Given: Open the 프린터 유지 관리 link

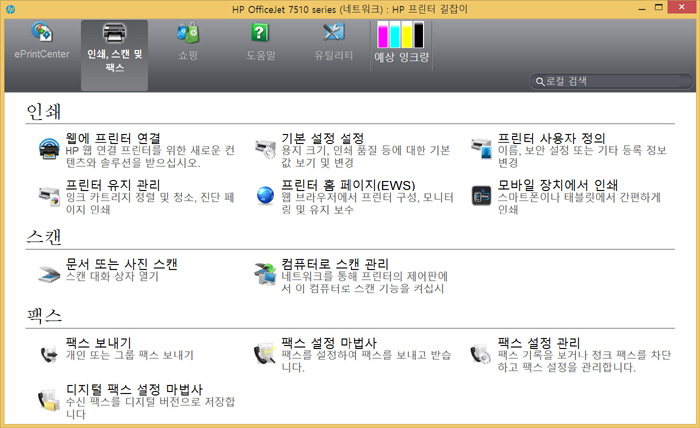Looking at the screenshot, I should click(x=113, y=185).
